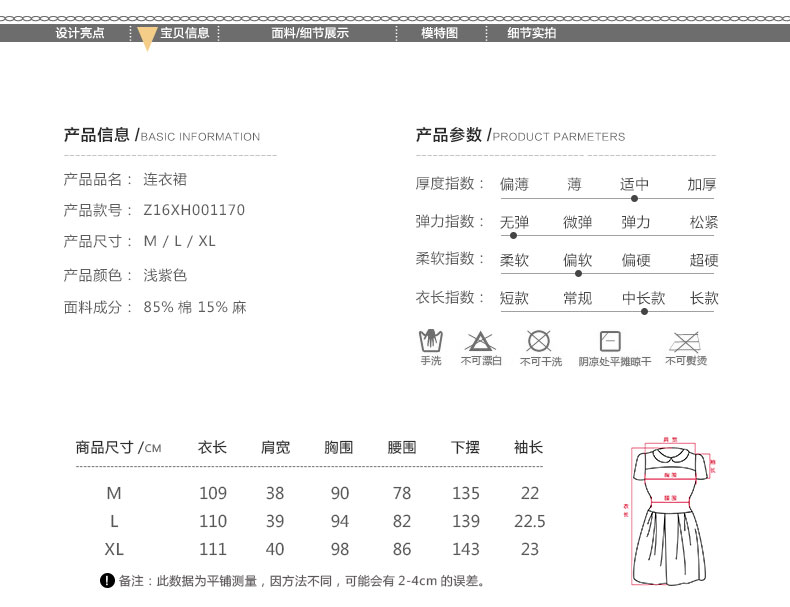Screen dimensions: 790x607
Task: Click the thickness indicator dot under 适中
Action: click(x=634, y=198)
